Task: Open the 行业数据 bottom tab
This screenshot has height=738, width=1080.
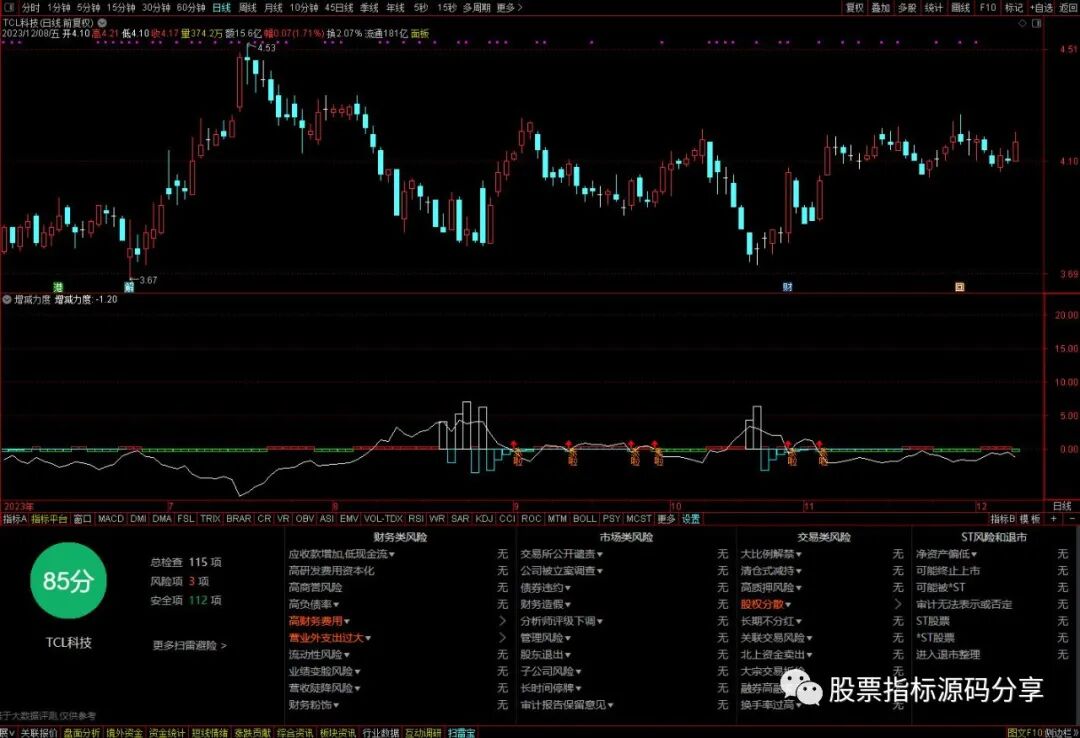Action: (381, 732)
